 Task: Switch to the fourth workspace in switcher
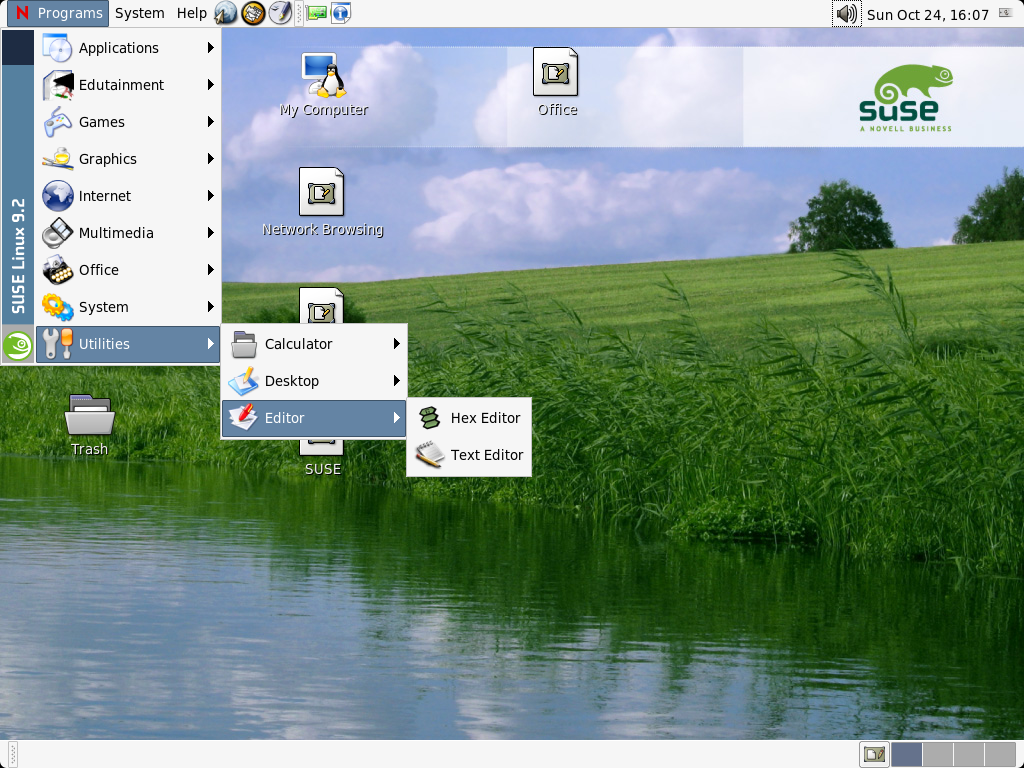pyautogui.click(x=1000, y=755)
